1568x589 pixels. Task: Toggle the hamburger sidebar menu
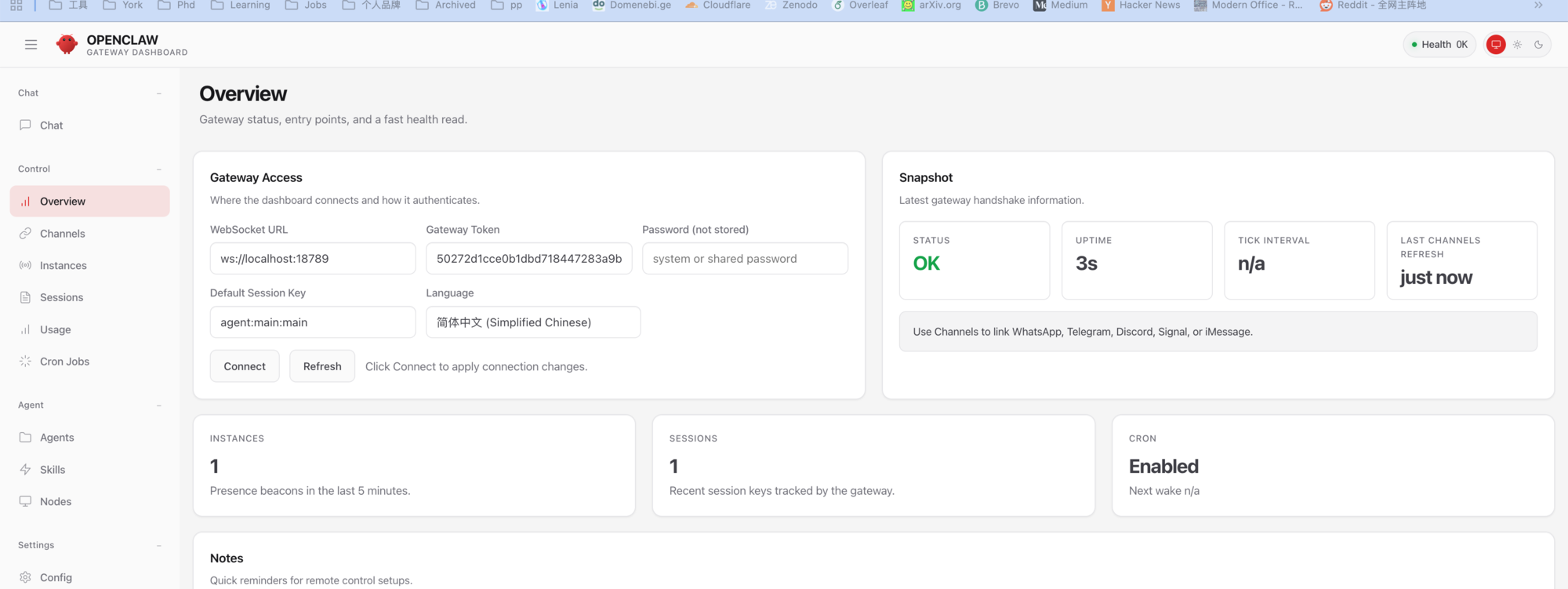click(31, 45)
